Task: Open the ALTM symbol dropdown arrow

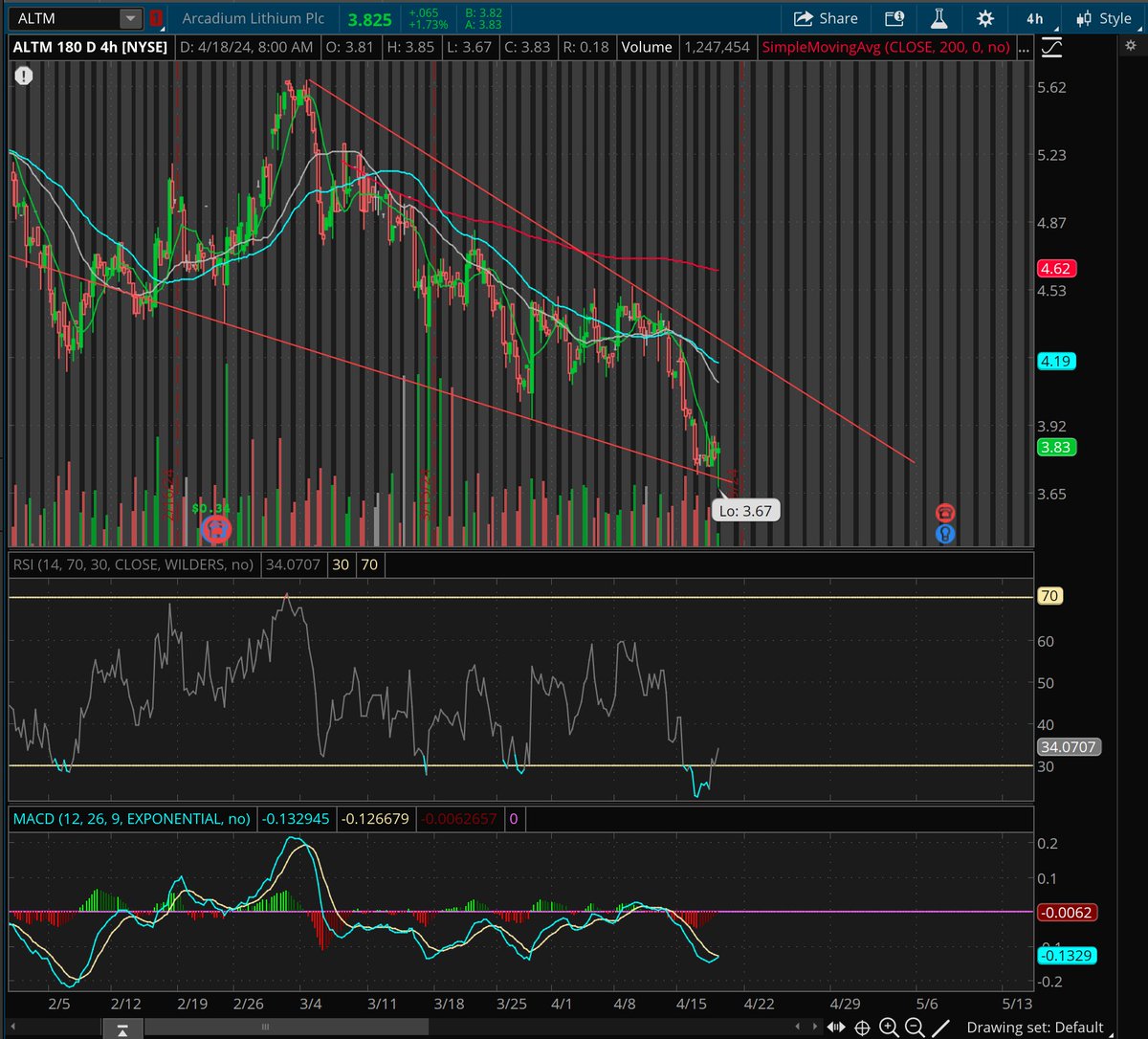Action: (130, 18)
